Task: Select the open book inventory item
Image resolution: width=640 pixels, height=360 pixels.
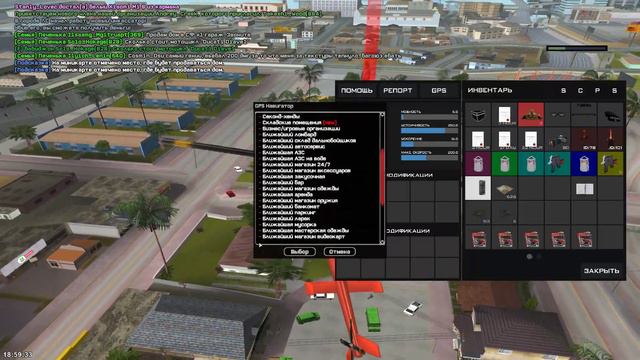Action: click(584, 188)
